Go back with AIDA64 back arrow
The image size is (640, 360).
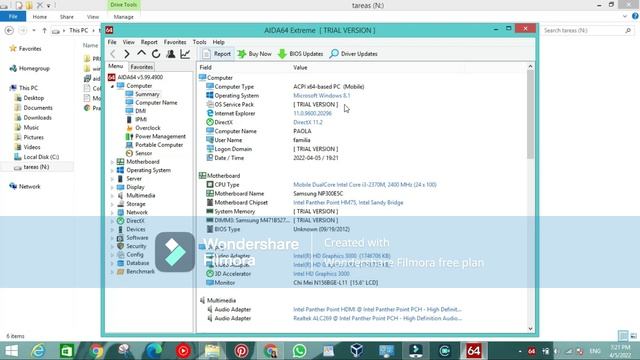click(x=113, y=54)
